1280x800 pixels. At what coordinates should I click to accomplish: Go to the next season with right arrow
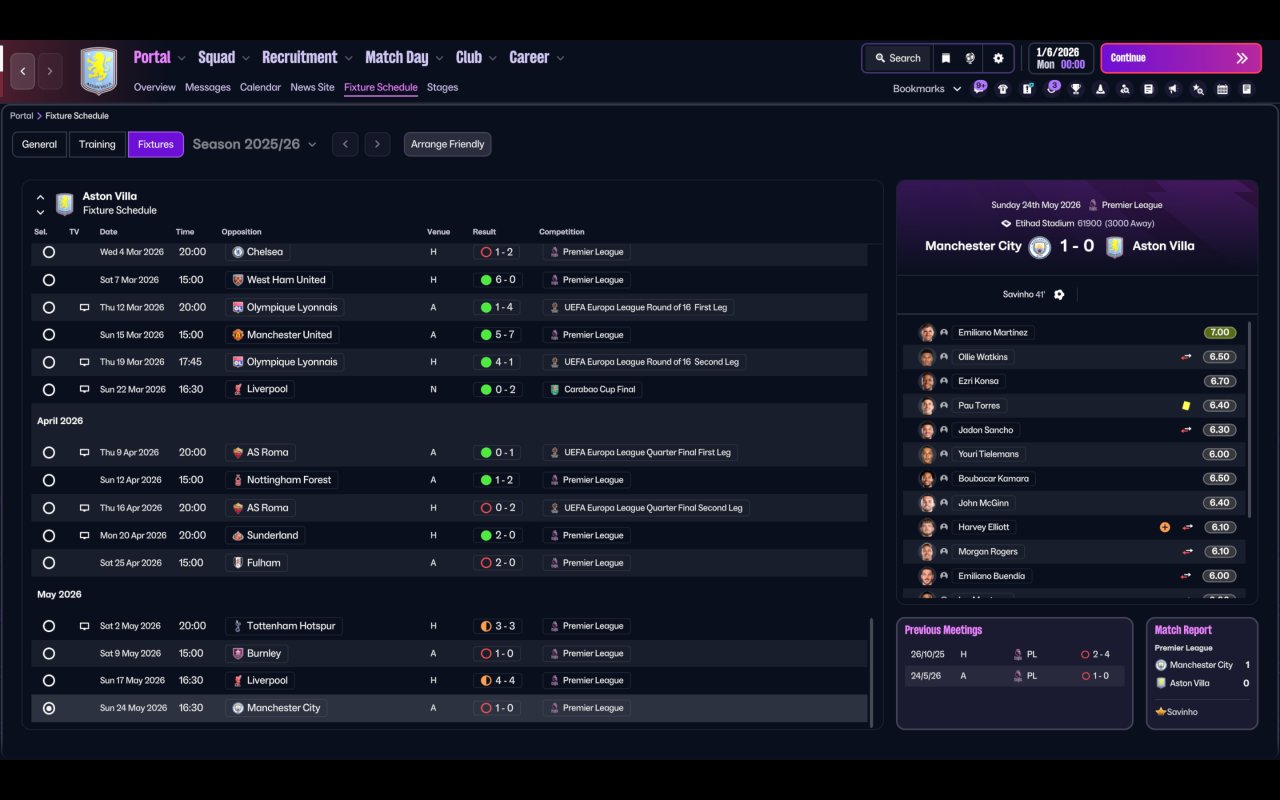(x=377, y=144)
